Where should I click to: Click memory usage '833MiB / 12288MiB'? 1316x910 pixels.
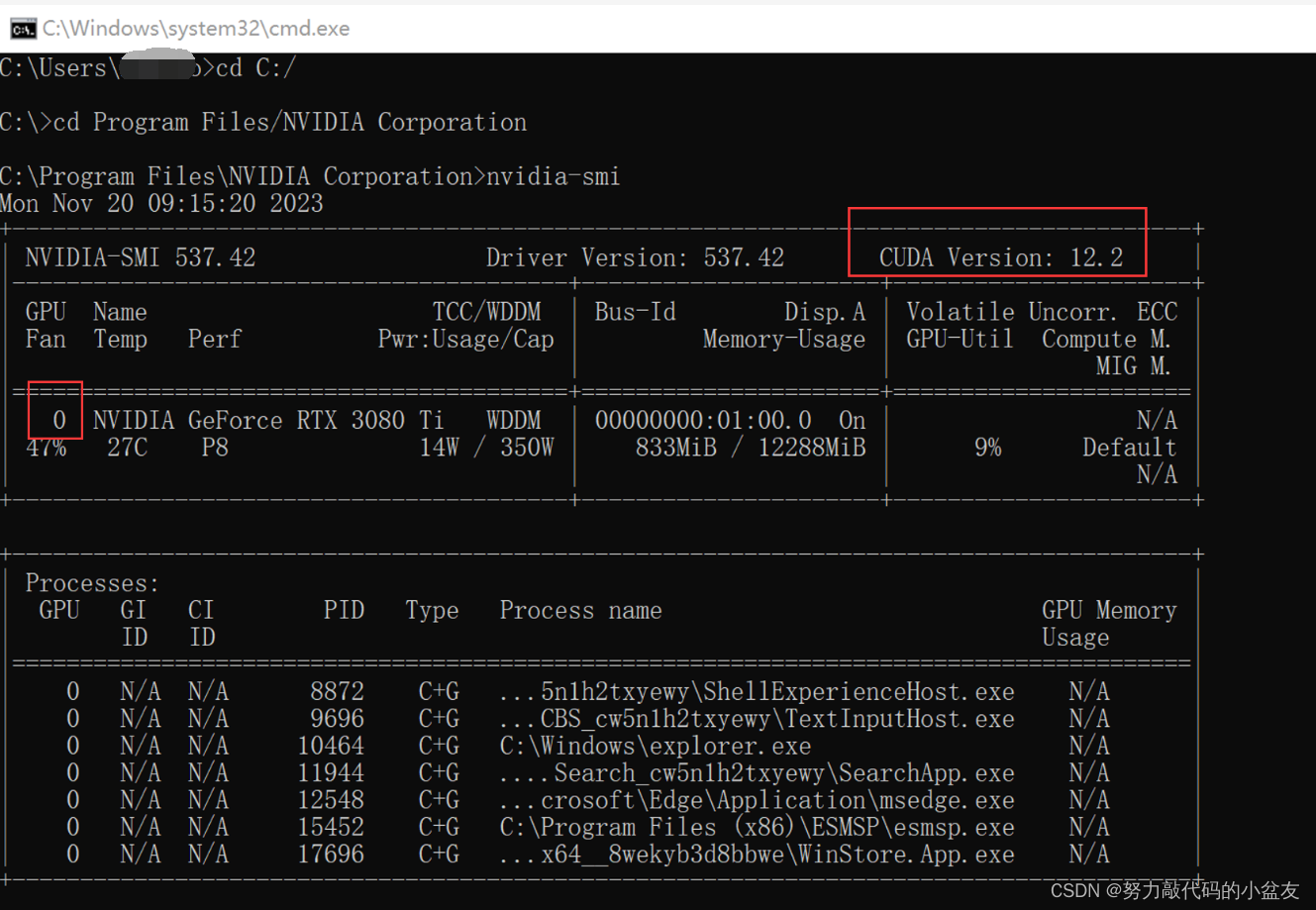(751, 448)
